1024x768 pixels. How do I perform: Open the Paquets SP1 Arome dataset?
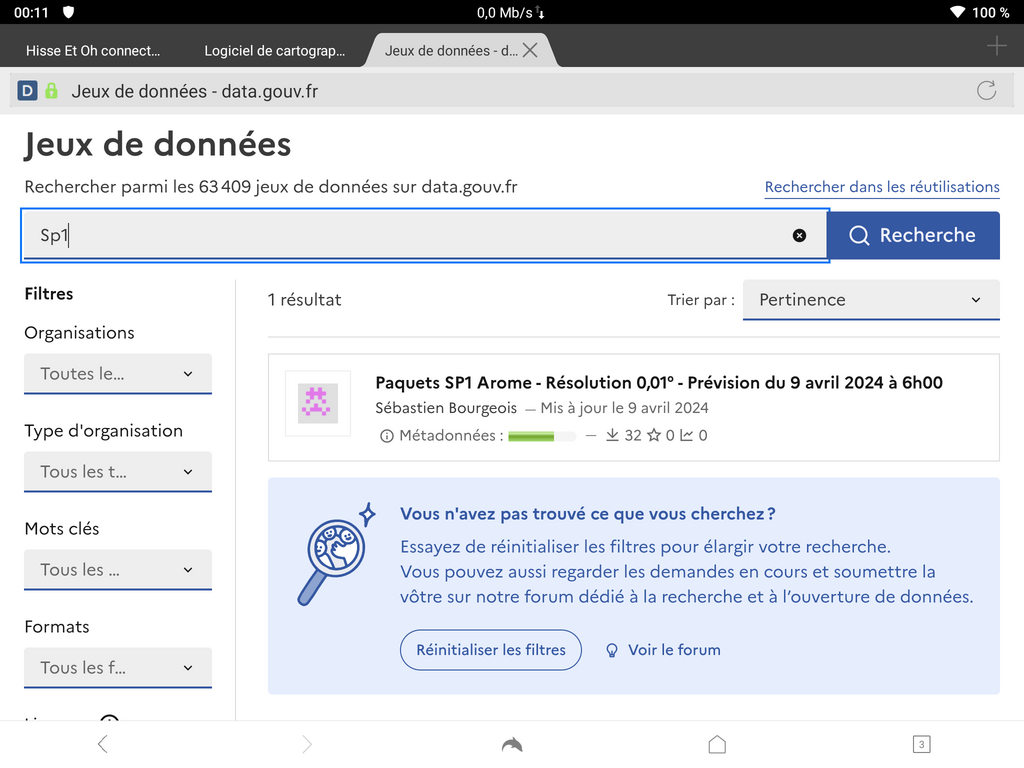tap(659, 383)
